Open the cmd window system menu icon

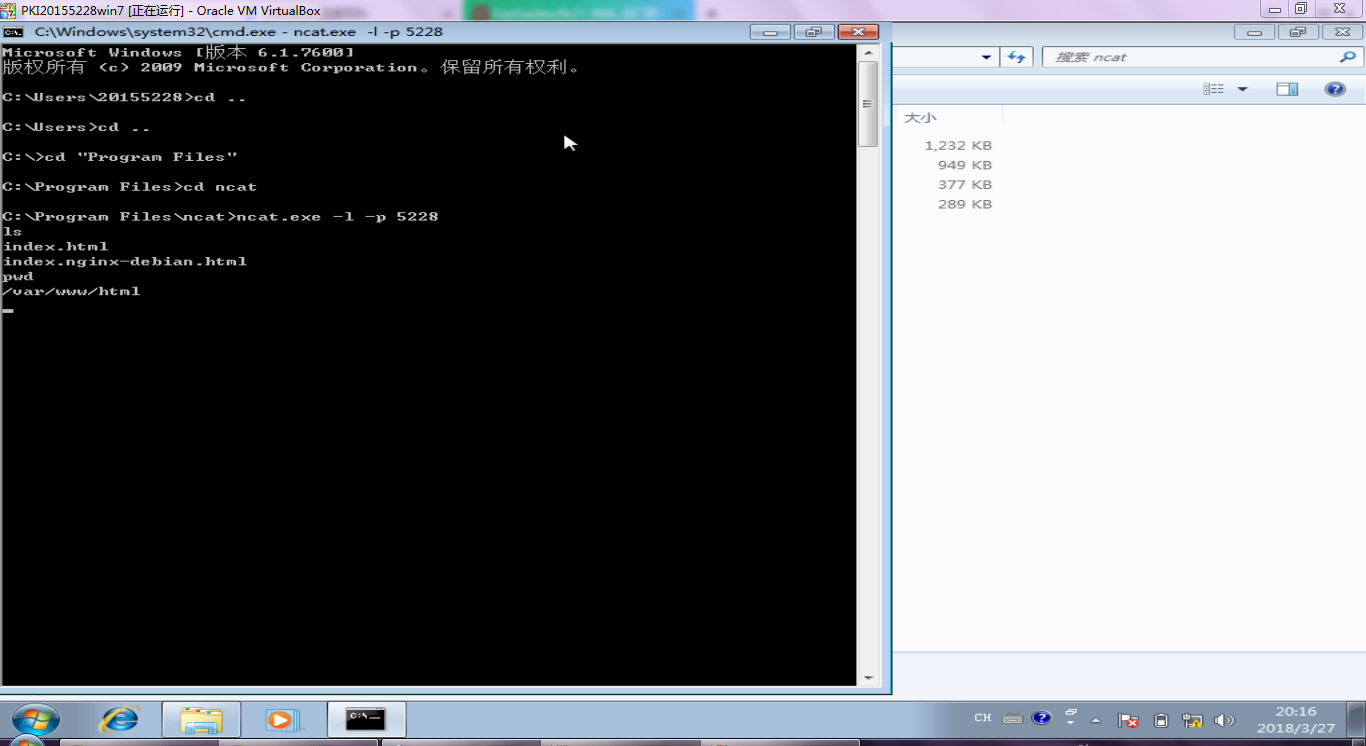pos(13,32)
